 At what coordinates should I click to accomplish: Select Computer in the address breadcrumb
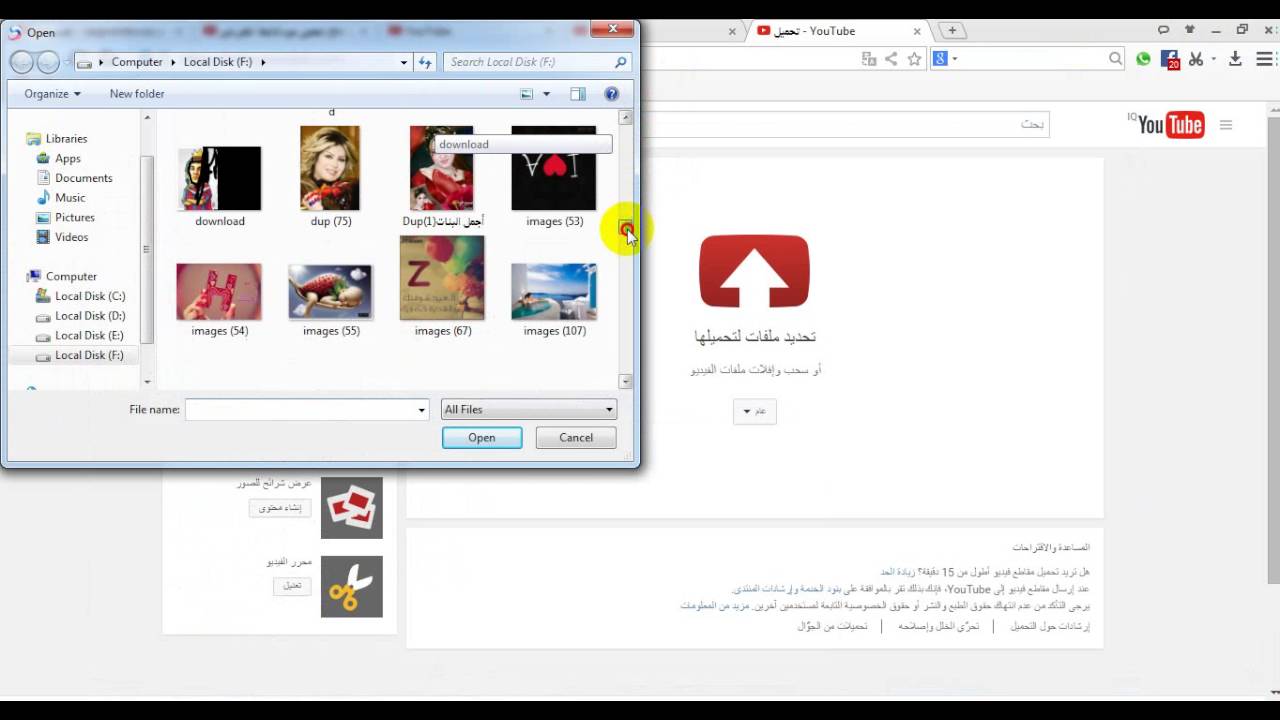coord(137,62)
